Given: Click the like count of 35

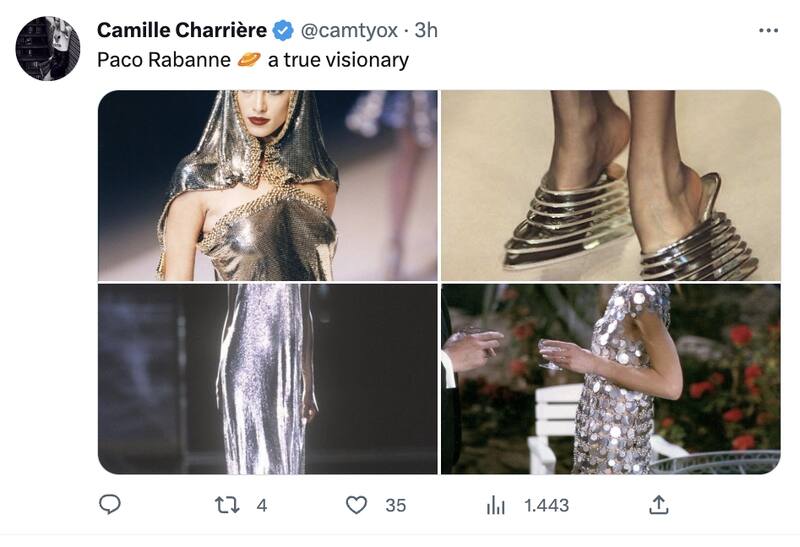Looking at the screenshot, I should [396, 506].
